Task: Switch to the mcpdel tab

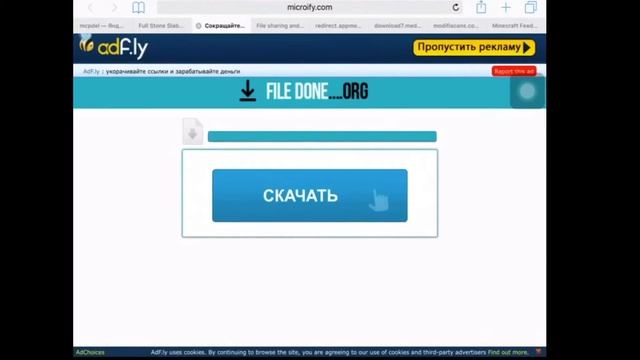Action: click(102, 26)
